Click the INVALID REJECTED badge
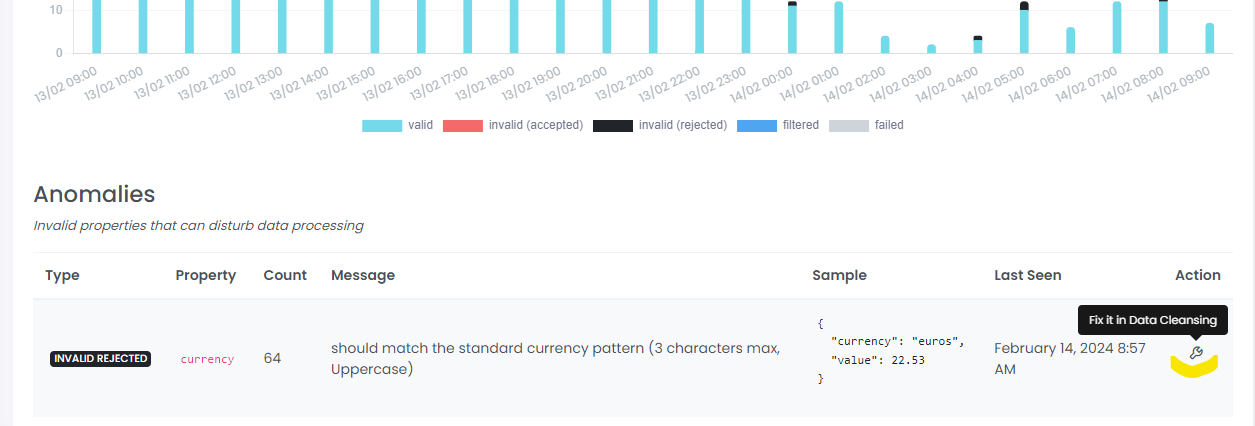This screenshot has width=1255, height=426. [x=100, y=359]
